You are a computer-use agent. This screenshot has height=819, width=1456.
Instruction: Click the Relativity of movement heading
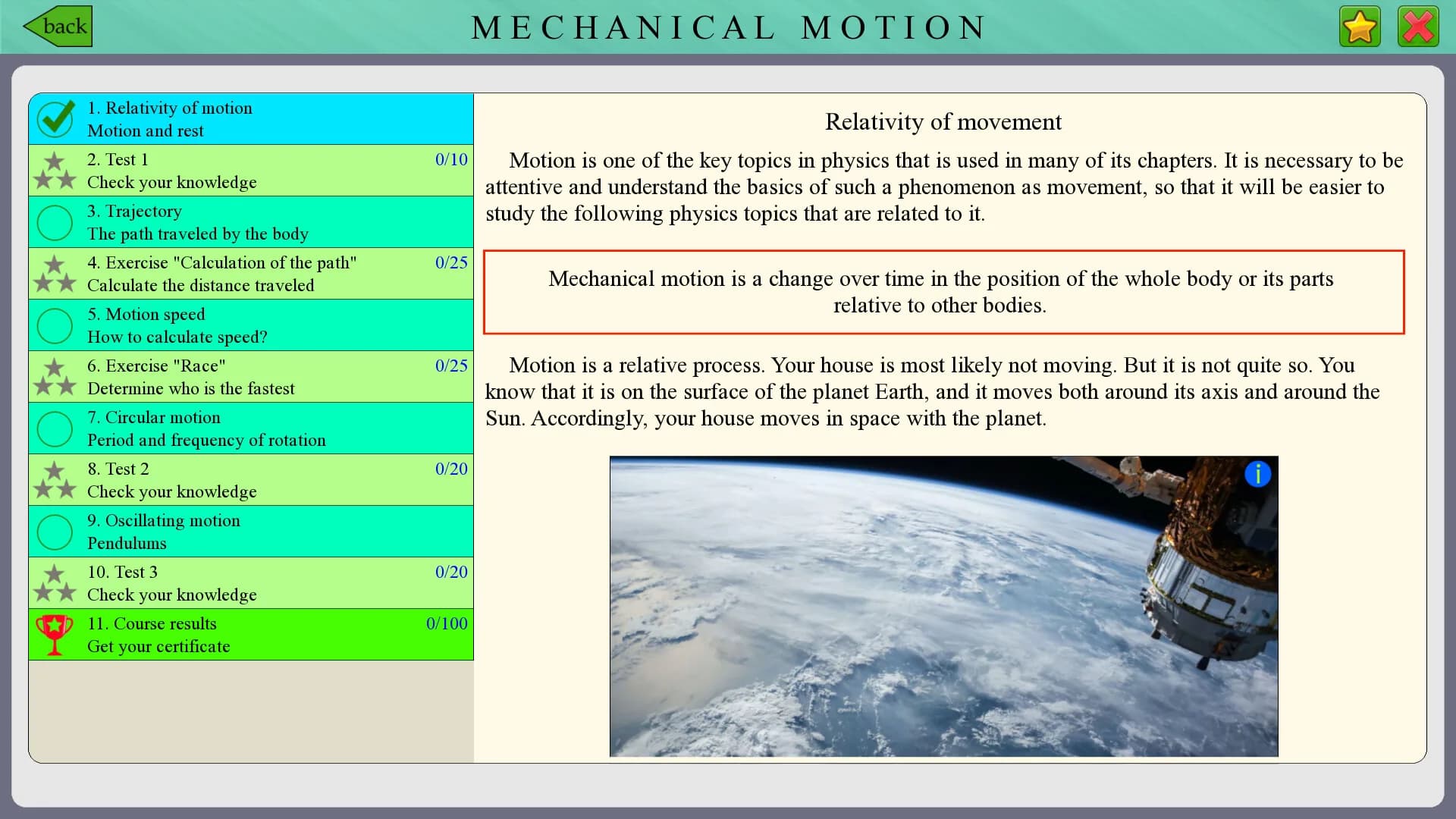(x=943, y=121)
